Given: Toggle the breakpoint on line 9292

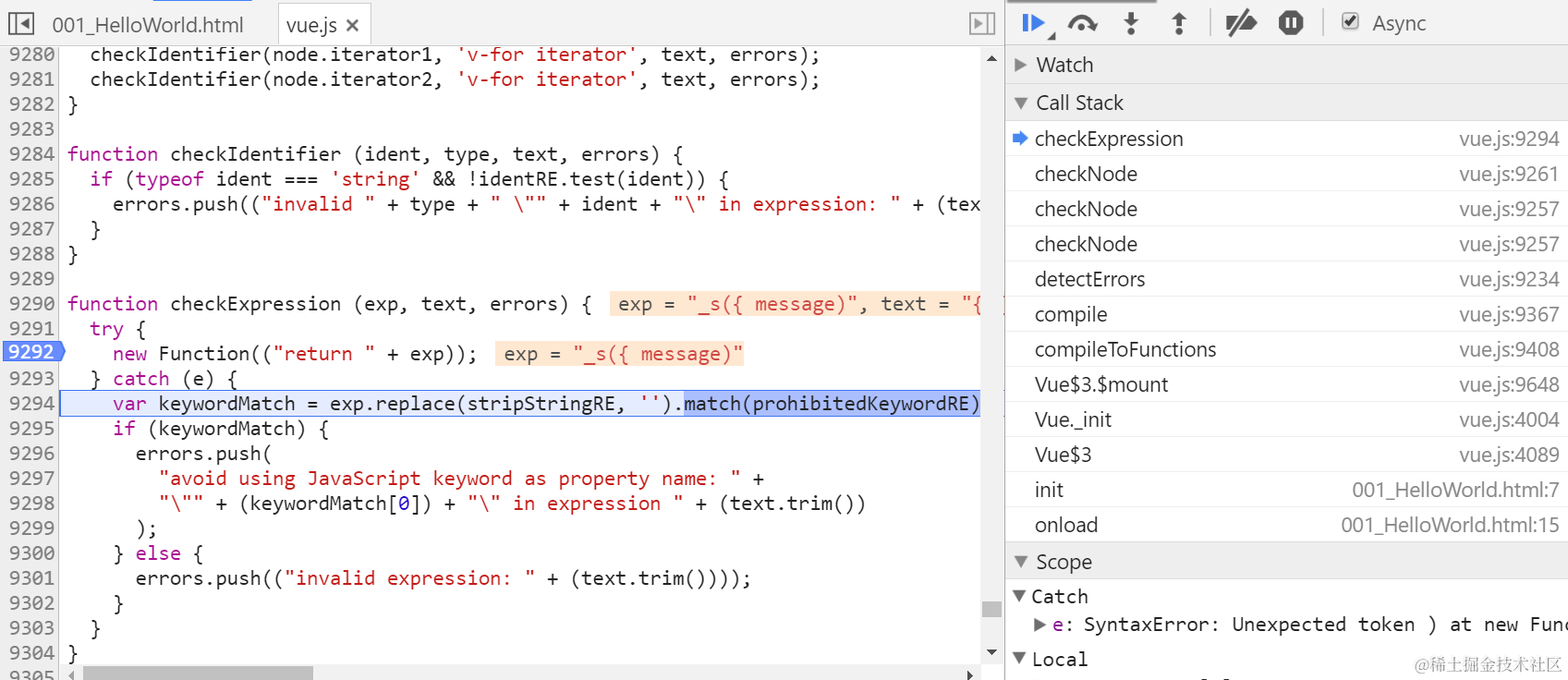Looking at the screenshot, I should pyautogui.click(x=31, y=352).
